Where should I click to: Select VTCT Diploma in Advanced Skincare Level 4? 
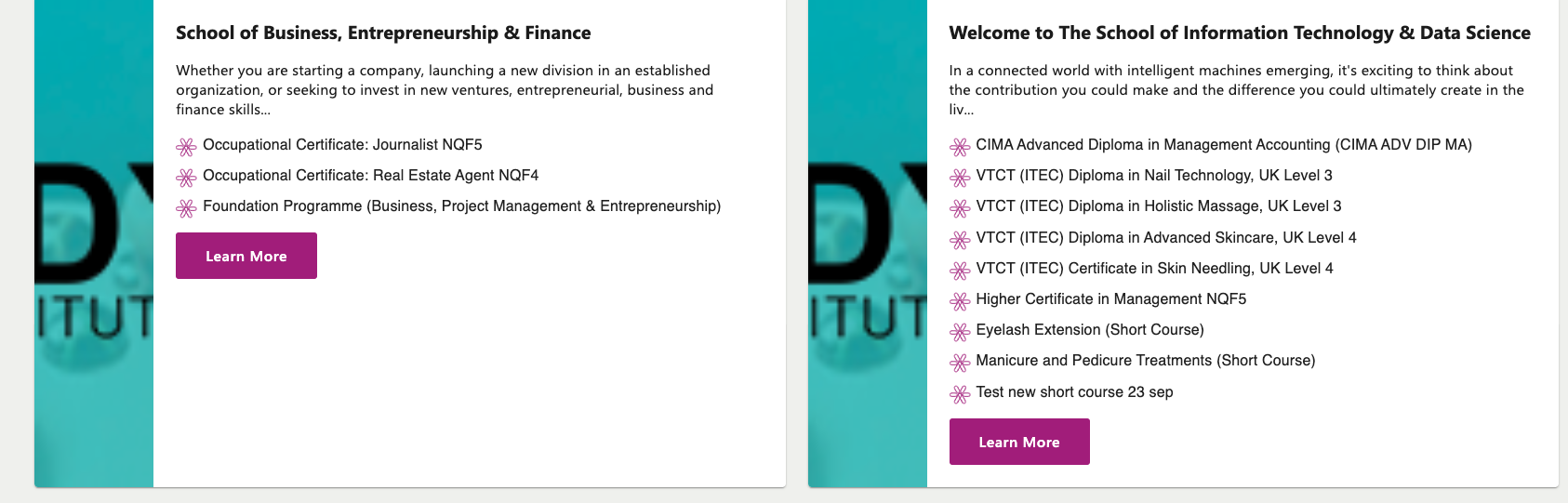(1166, 238)
